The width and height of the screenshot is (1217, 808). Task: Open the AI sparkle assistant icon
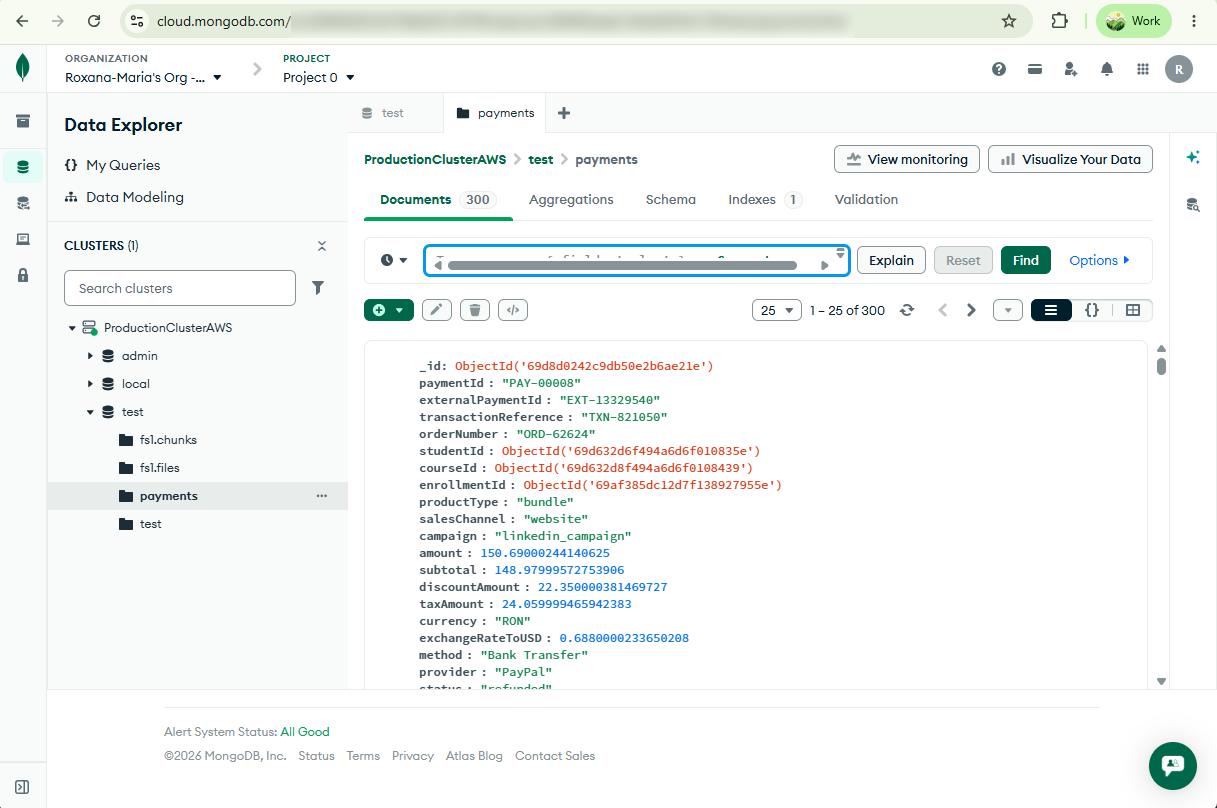point(1193,157)
